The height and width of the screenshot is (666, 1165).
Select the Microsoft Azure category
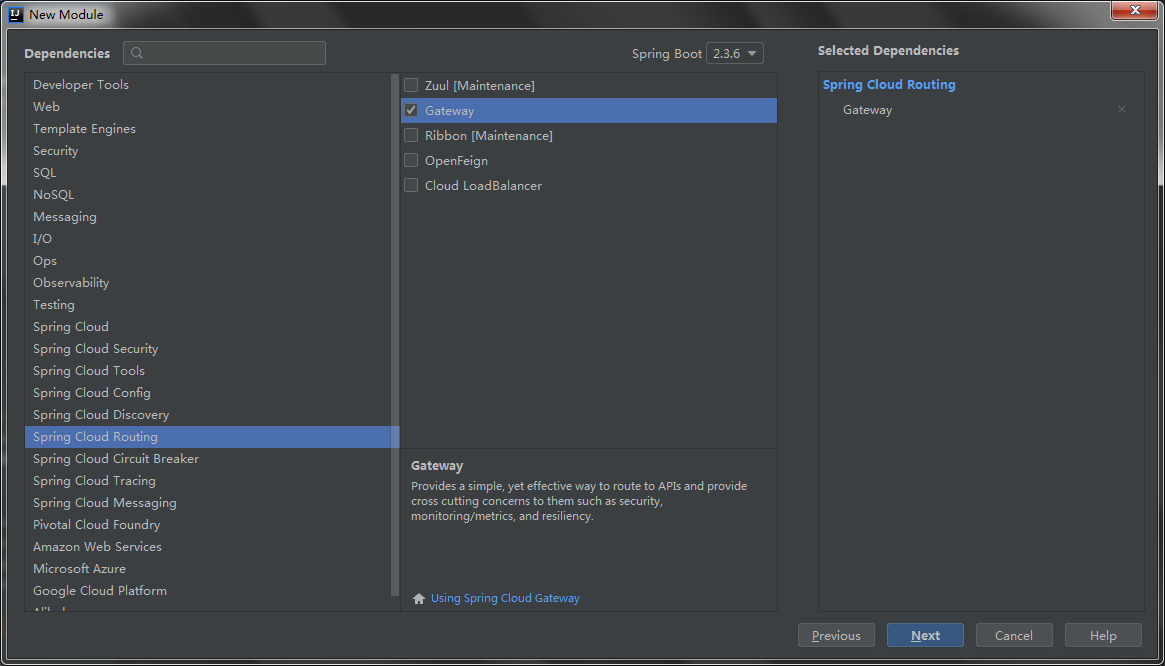208,569
